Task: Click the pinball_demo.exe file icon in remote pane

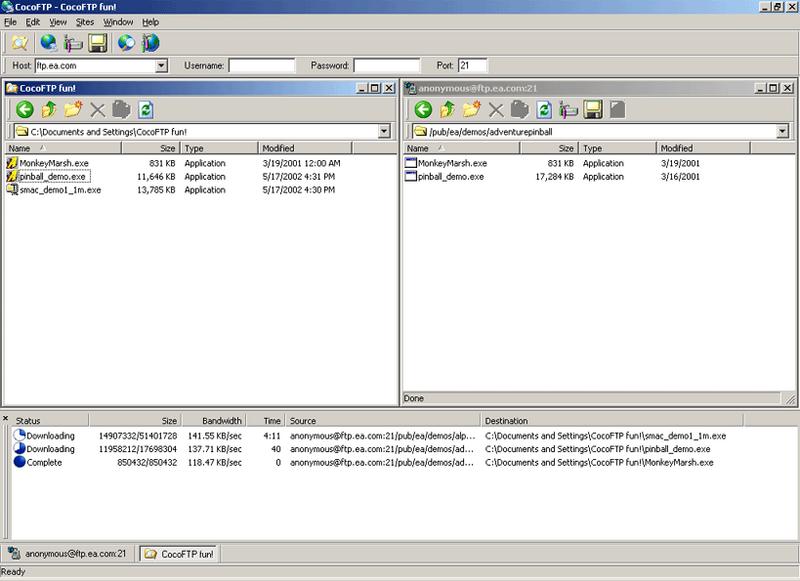Action: (411, 176)
